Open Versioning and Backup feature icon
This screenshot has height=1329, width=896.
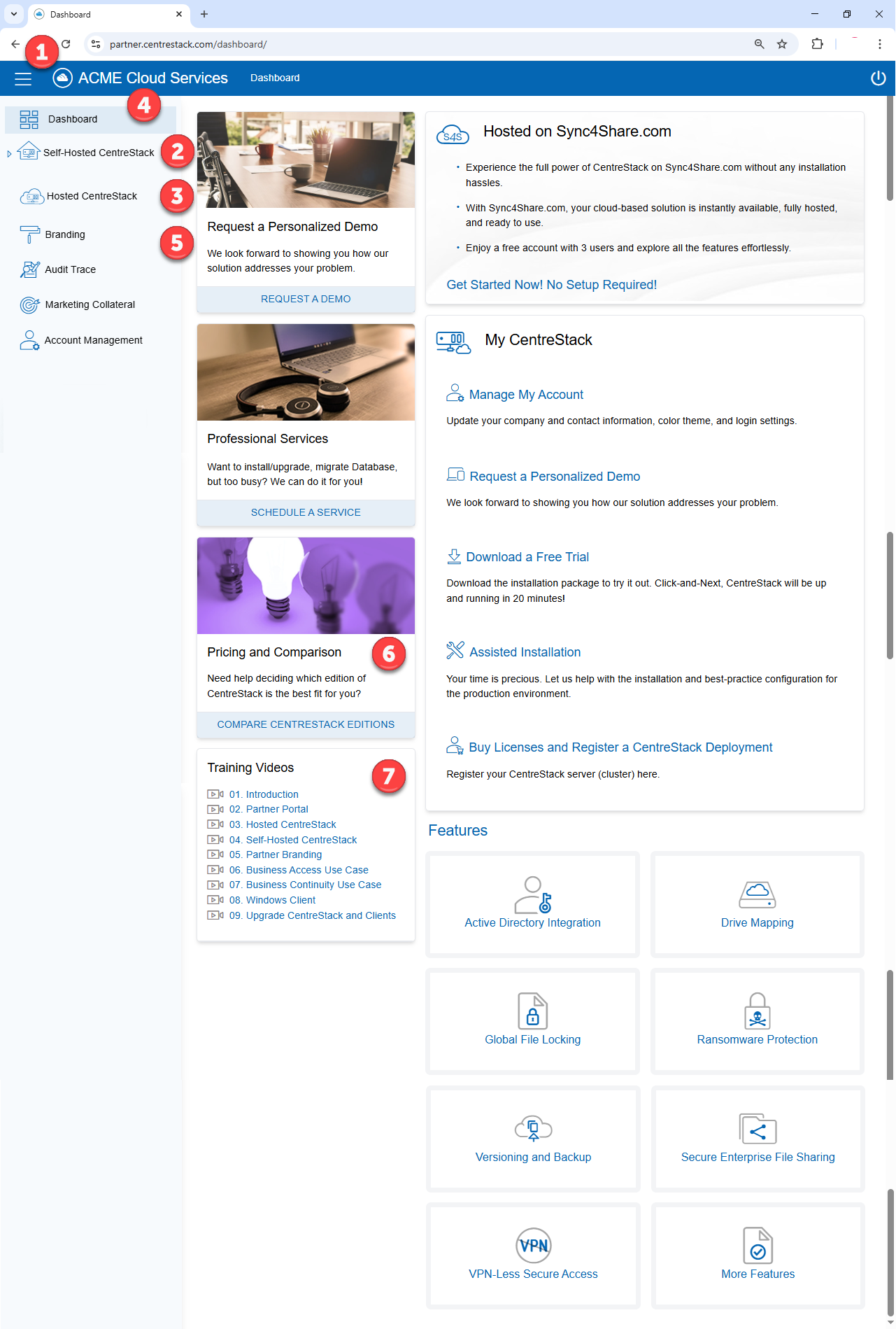[533, 1128]
